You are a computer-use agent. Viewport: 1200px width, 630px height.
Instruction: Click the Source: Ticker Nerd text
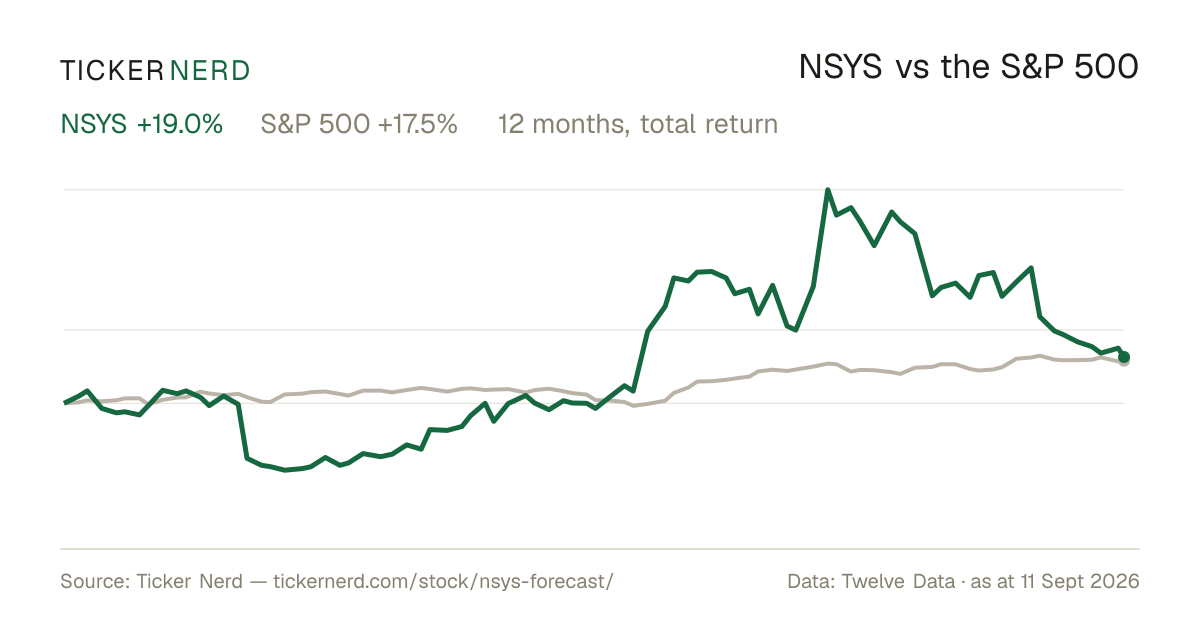(151, 581)
